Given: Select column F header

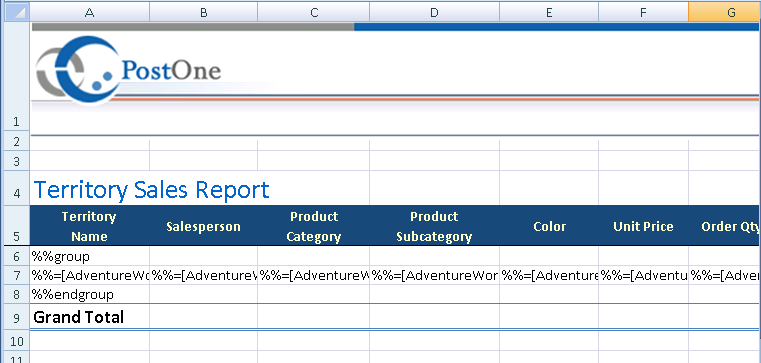Looking at the screenshot, I should [x=643, y=12].
